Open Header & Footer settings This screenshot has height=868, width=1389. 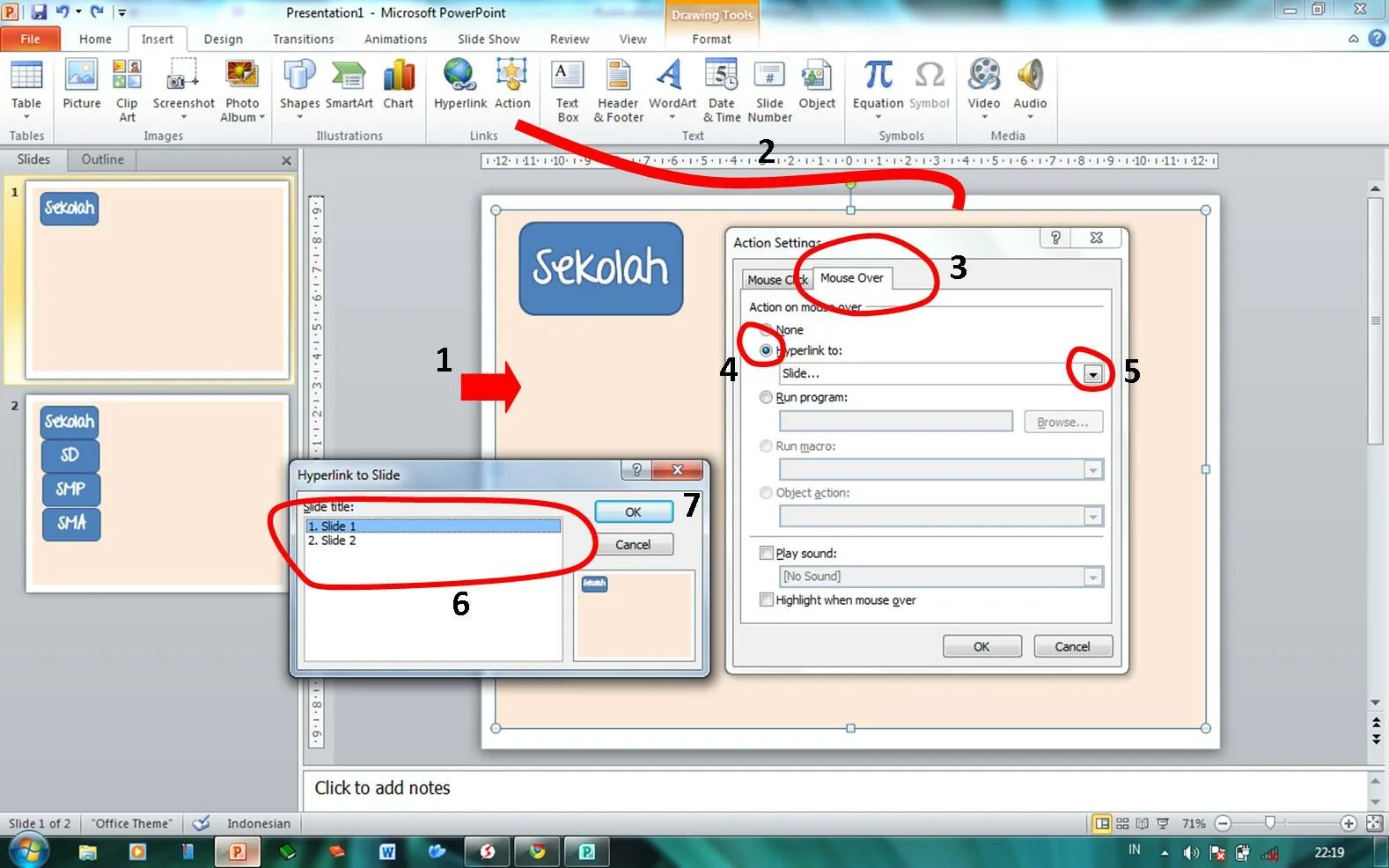pos(619,90)
